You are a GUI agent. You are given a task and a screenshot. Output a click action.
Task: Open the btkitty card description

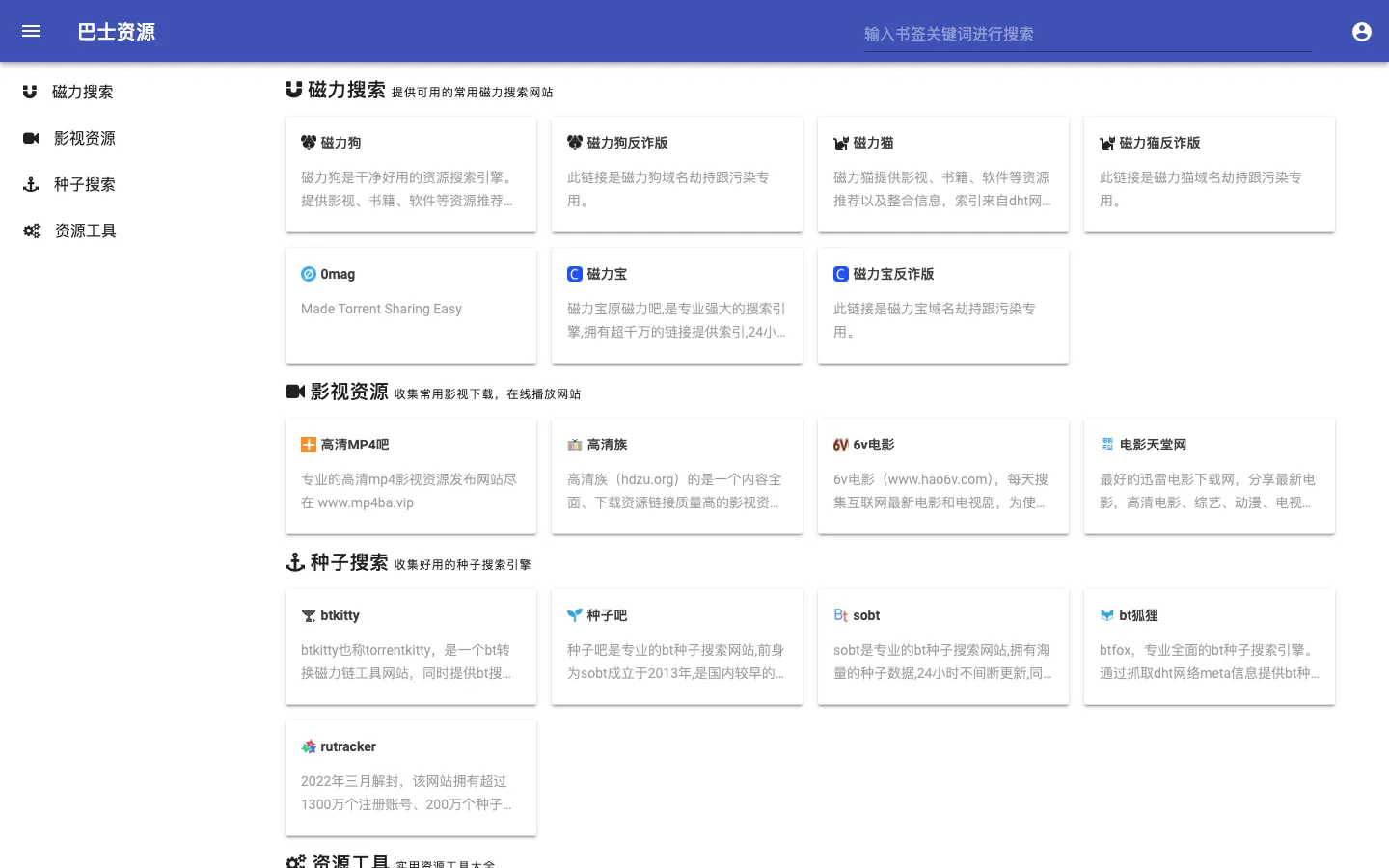(x=407, y=662)
